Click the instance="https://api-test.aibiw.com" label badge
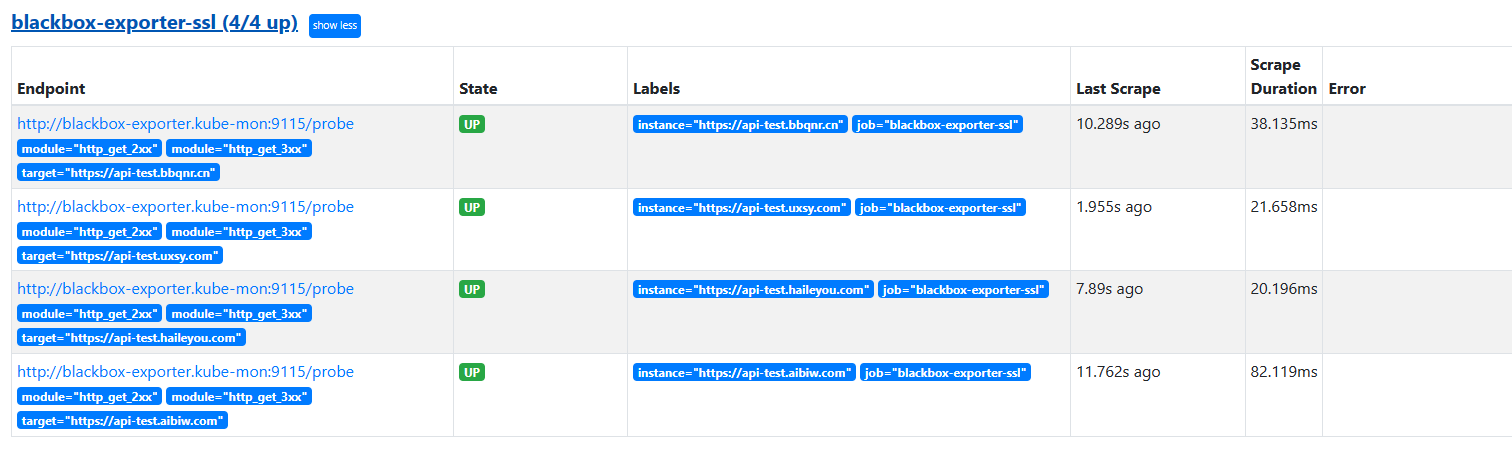The height and width of the screenshot is (454, 1512). tap(744, 373)
